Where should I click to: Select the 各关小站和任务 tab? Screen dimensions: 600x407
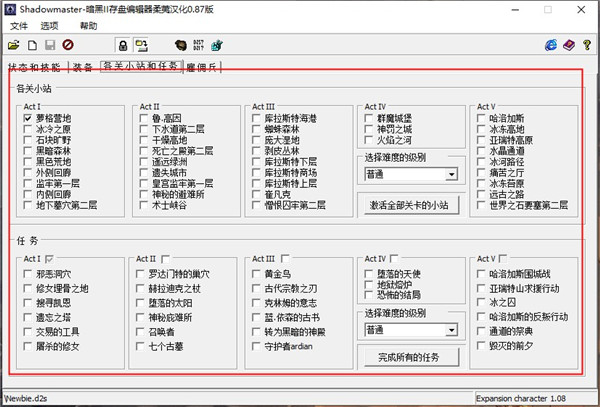pos(140,66)
